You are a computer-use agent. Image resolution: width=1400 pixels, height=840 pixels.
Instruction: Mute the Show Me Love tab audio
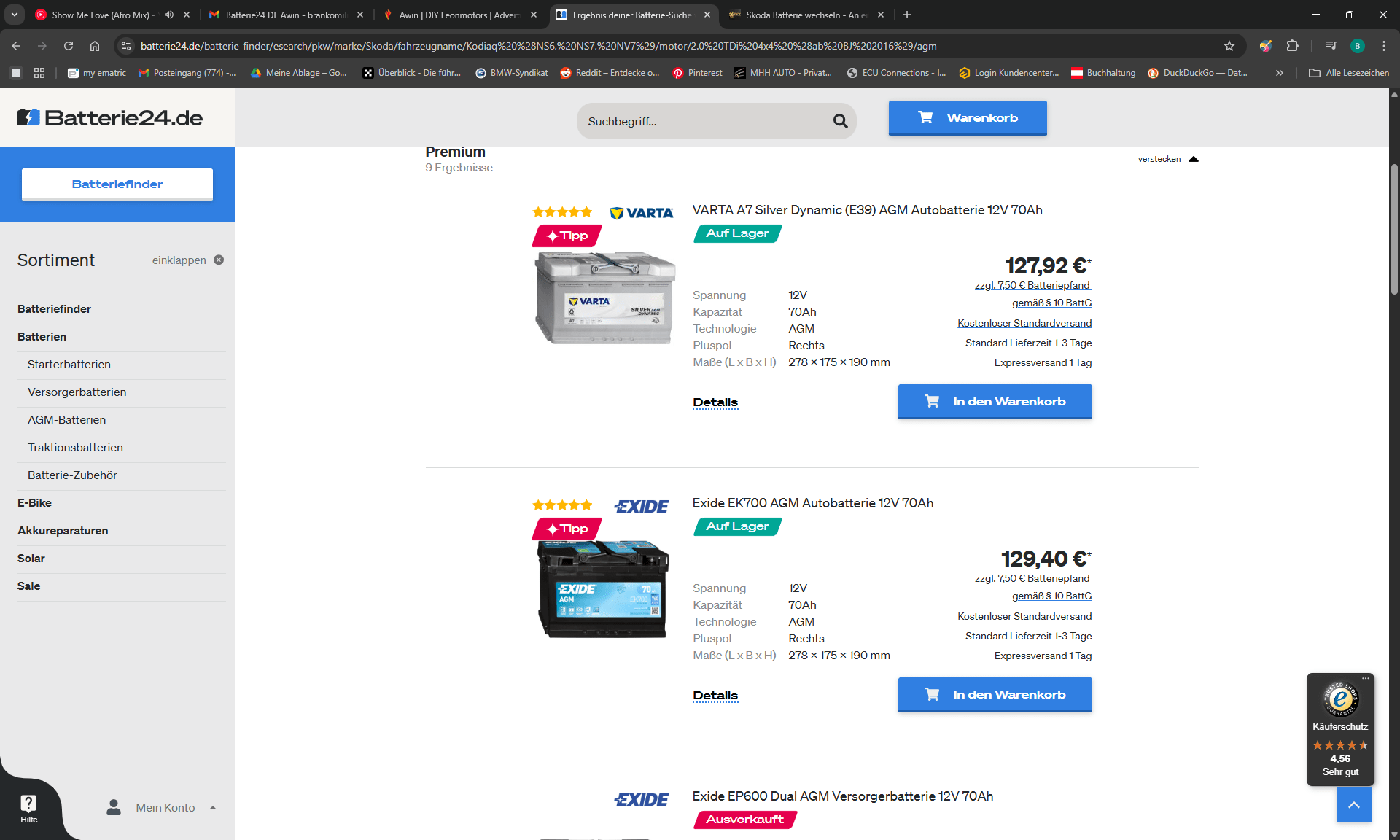click(x=169, y=15)
